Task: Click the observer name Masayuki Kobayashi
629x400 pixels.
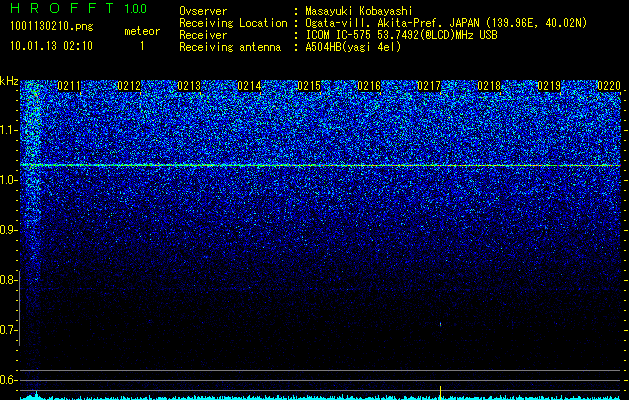Action: [x=359, y=11]
